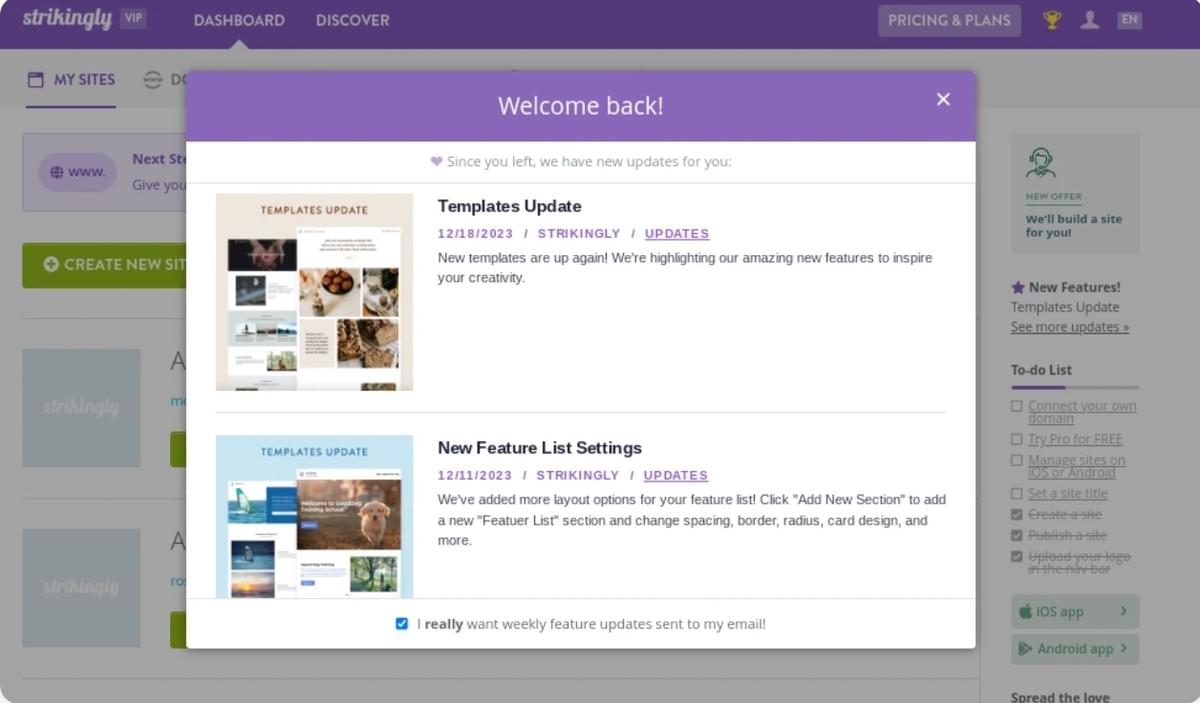Screen dimensions: 1200x703
Task: Open the New Feature List Settings thumbnail
Action: pyautogui.click(x=314, y=516)
